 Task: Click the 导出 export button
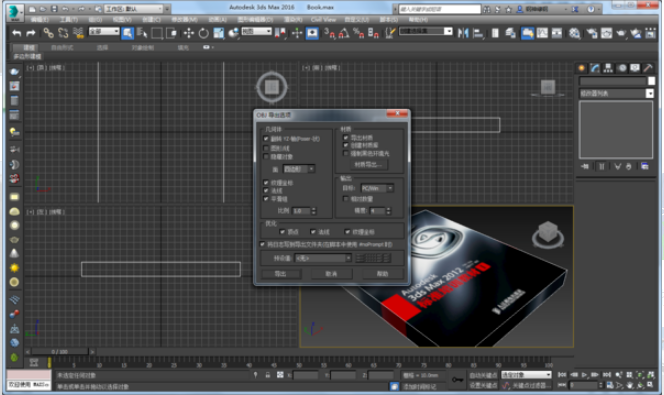tap(281, 274)
